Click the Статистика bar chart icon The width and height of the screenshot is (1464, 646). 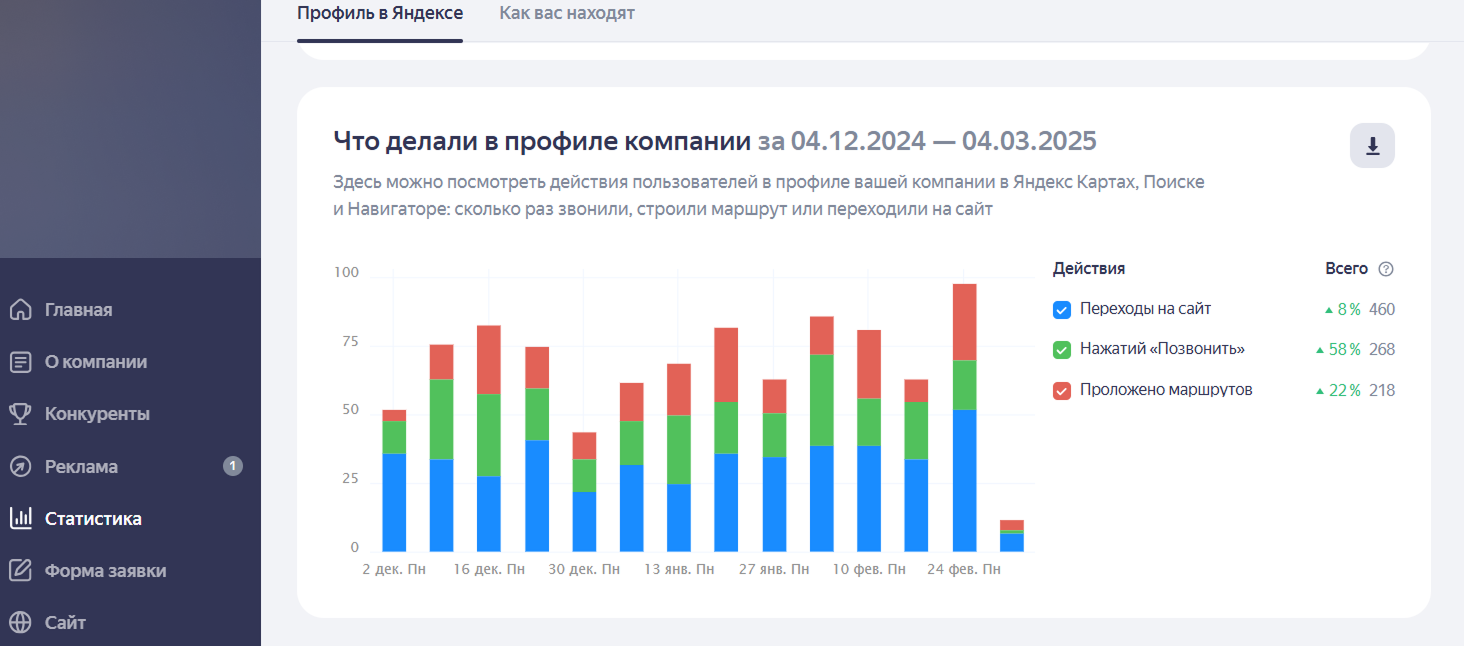(20, 518)
